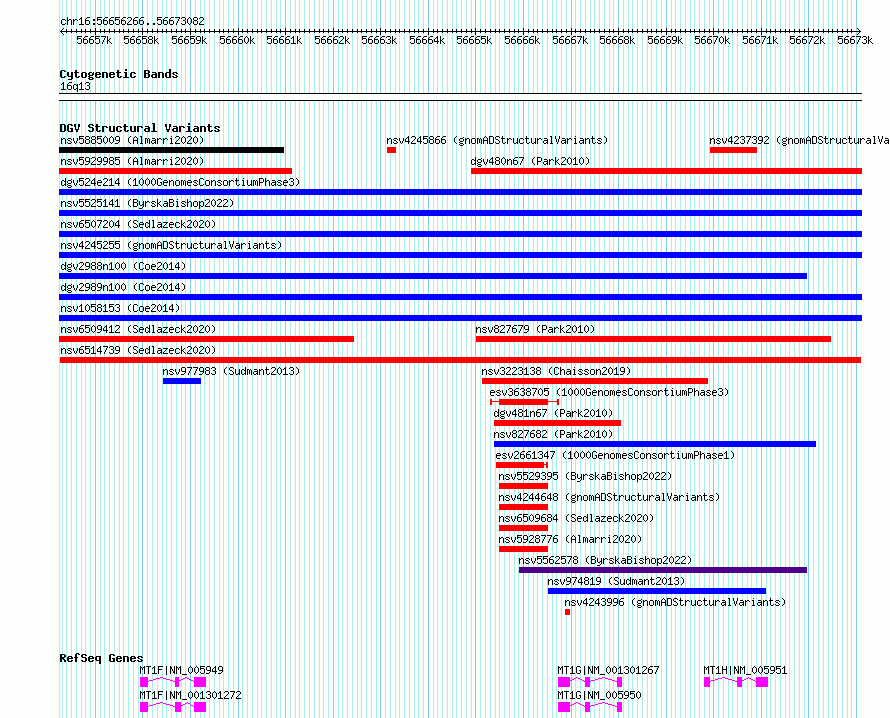Select the nsv5929985 (Almarri2020) red variant bar
This screenshot has width=890, height=718.
(x=175, y=171)
